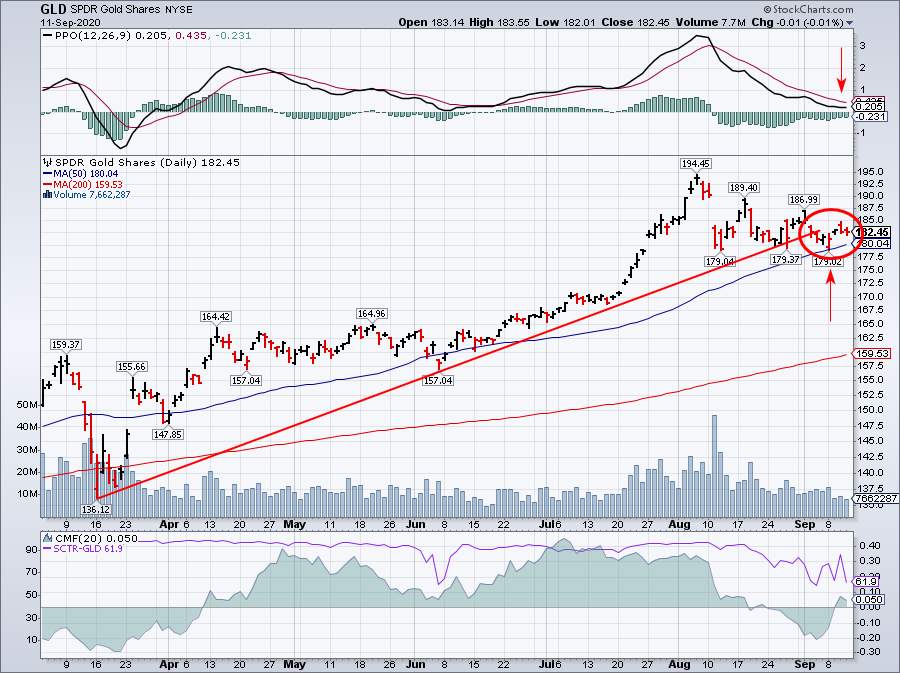Viewport: 900px width, 673px height.
Task: Select the black PPO line swatch in legend
Action: [x=48, y=36]
